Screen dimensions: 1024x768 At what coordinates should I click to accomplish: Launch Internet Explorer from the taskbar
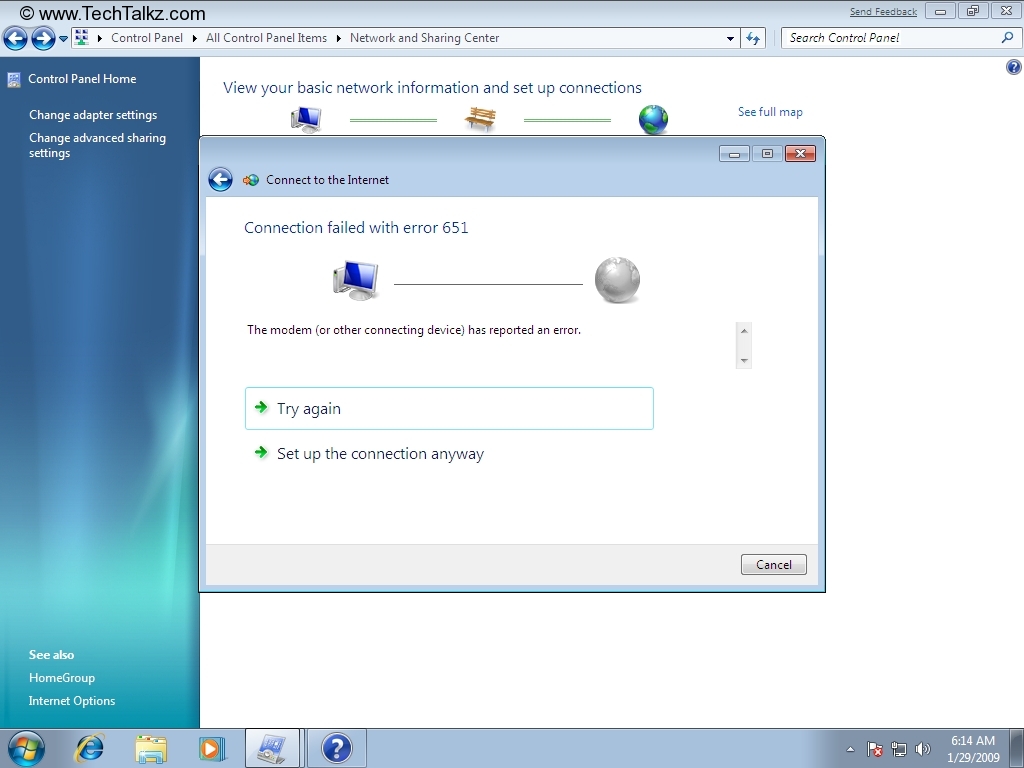(90, 748)
